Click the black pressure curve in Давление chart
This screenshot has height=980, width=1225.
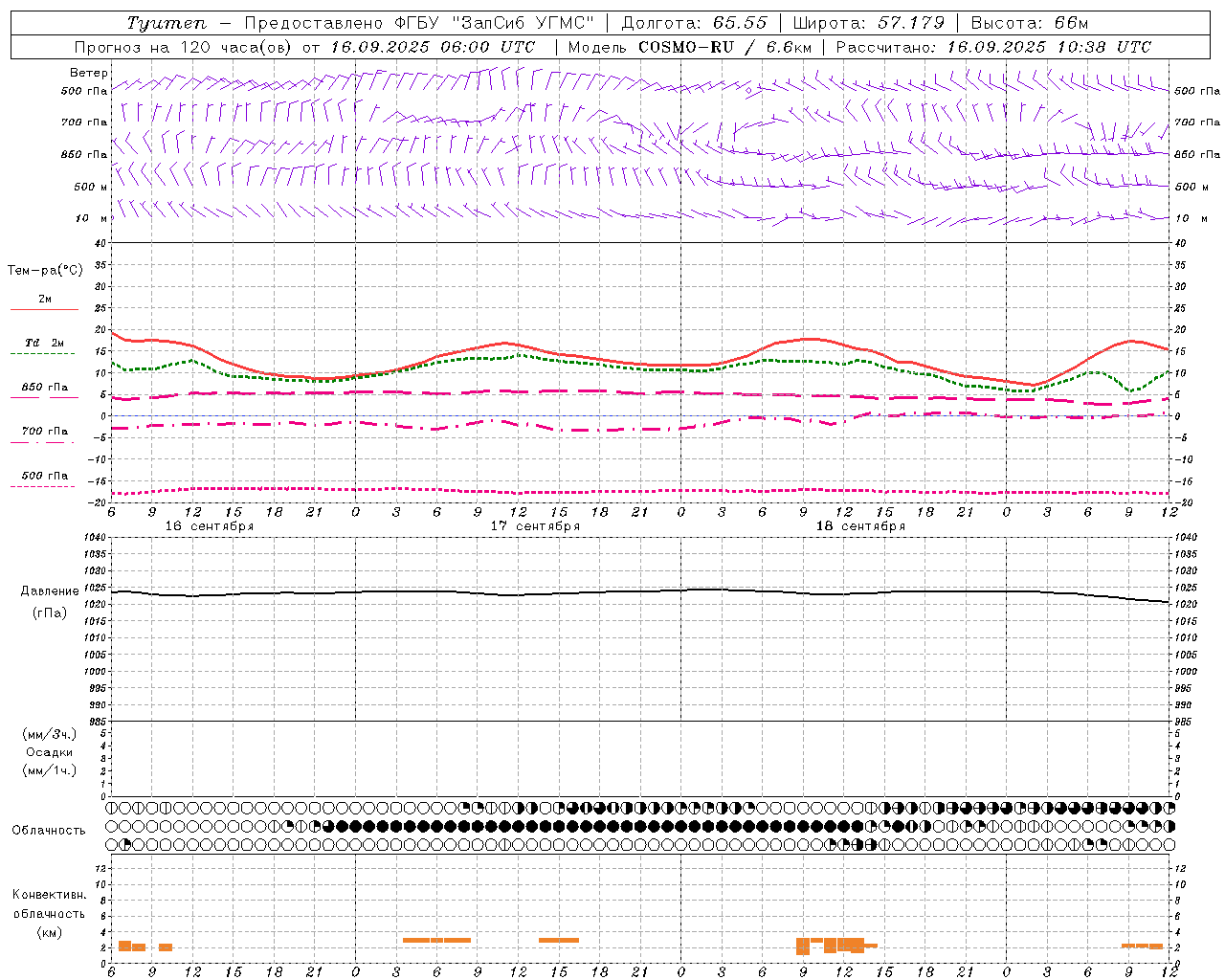641,591
